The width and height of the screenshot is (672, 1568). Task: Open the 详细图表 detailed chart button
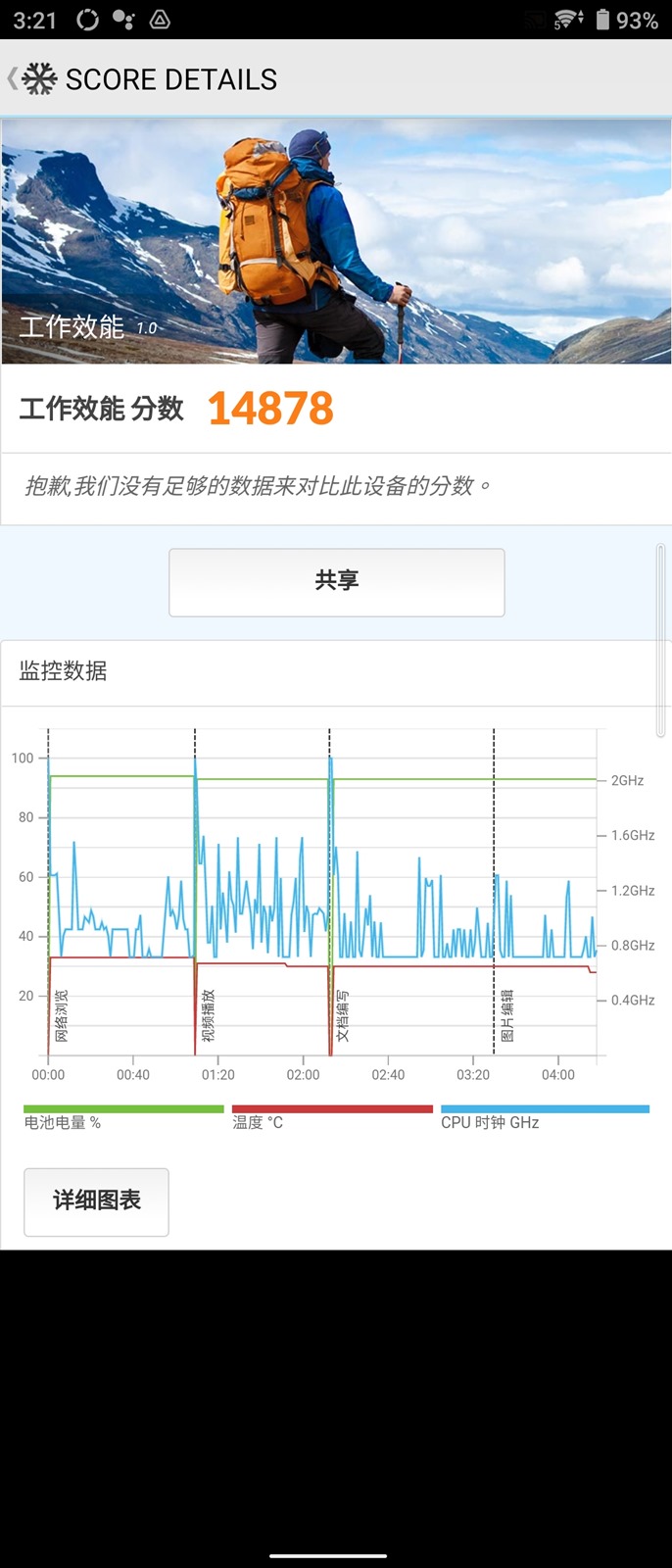click(96, 1200)
